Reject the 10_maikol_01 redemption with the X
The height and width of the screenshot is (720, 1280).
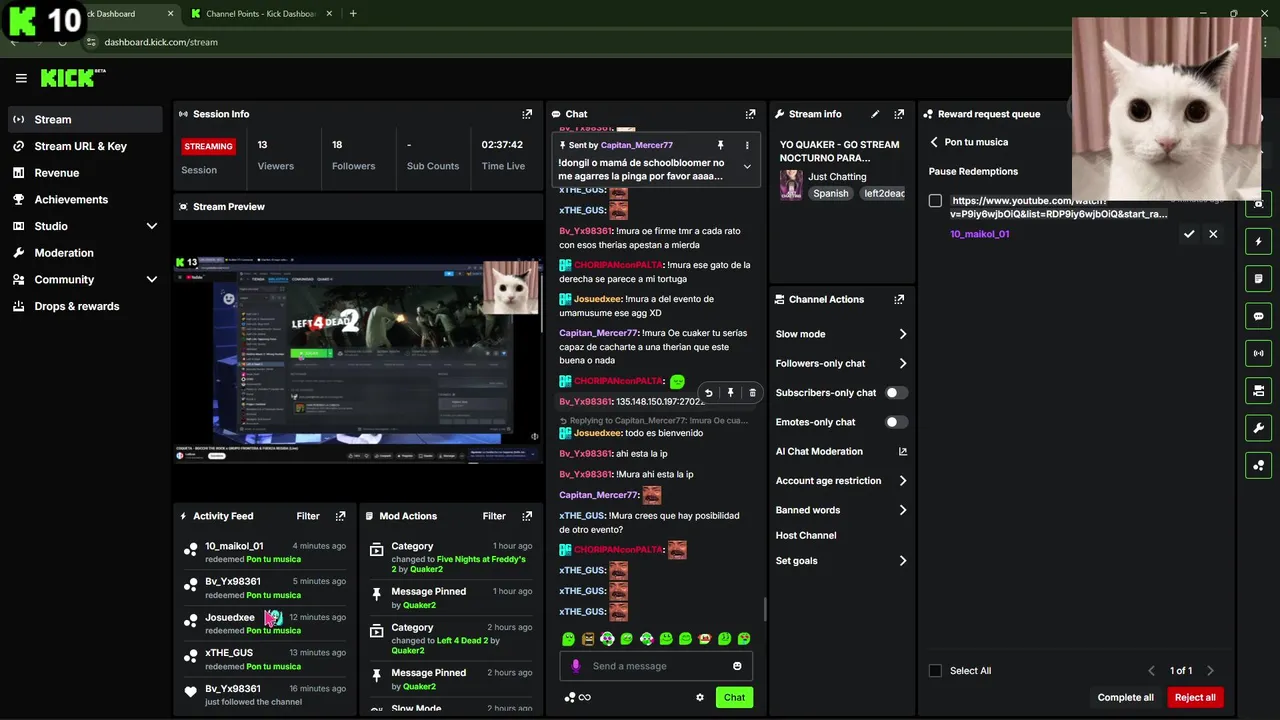point(1213,234)
